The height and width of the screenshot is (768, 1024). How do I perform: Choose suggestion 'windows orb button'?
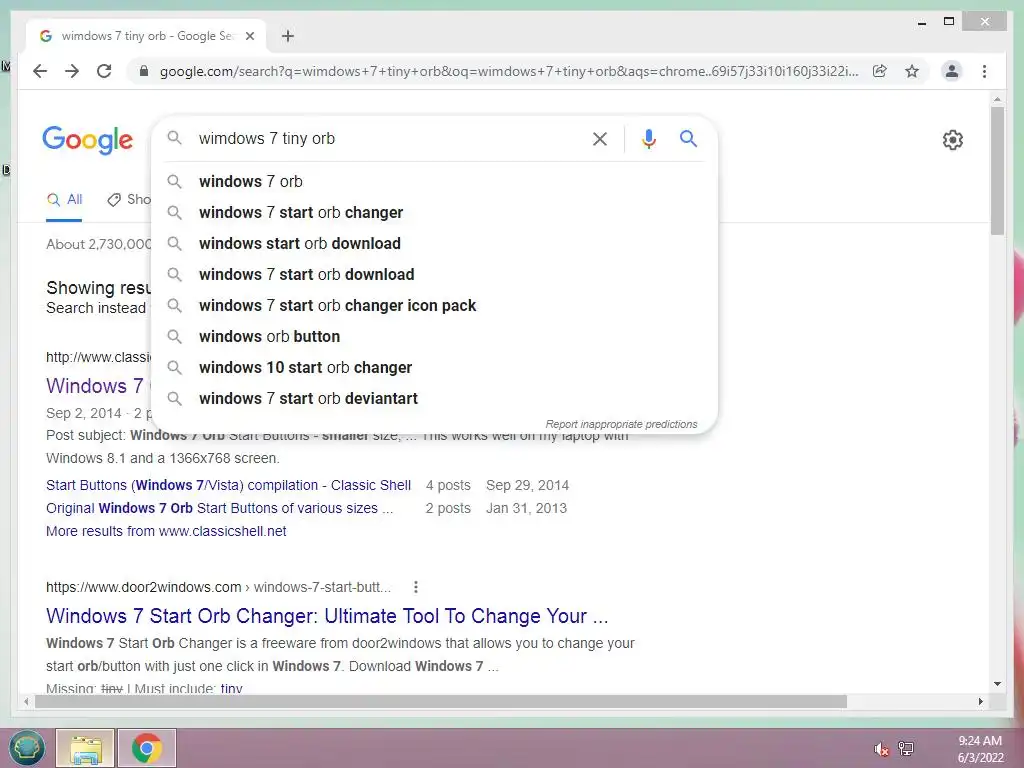434,336
